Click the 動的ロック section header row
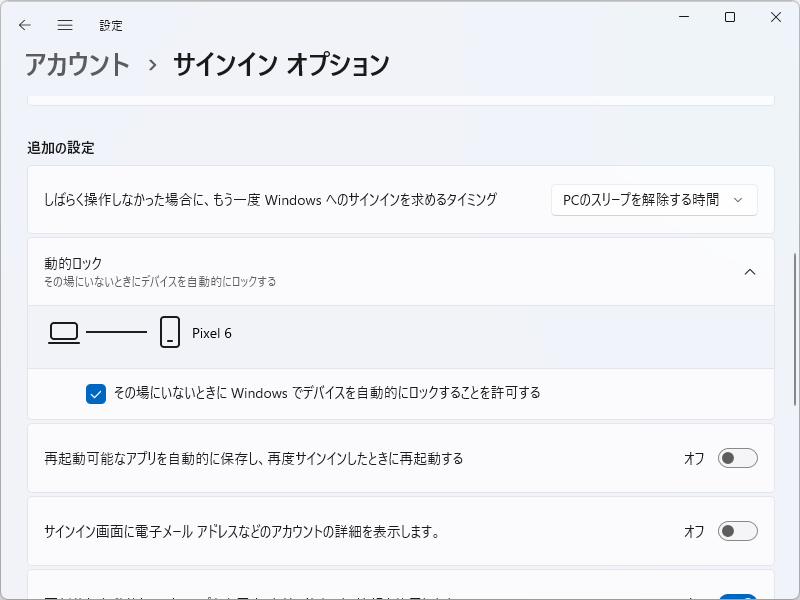 click(400, 271)
